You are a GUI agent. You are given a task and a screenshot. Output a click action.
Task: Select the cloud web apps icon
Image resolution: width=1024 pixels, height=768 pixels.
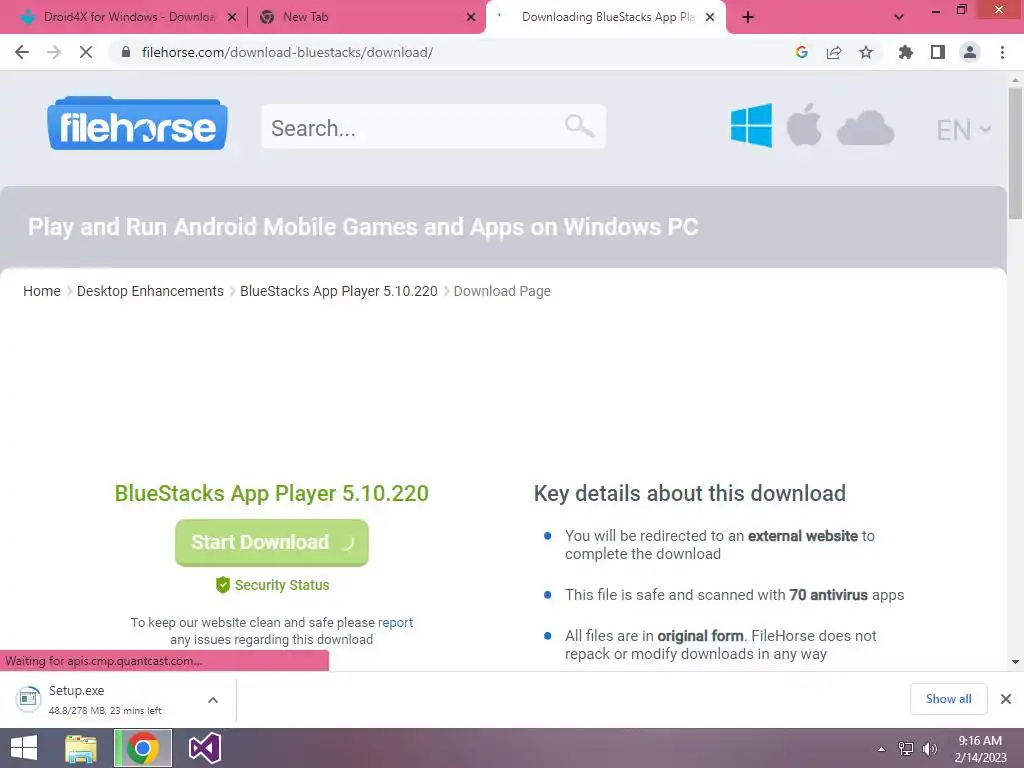pos(865,128)
